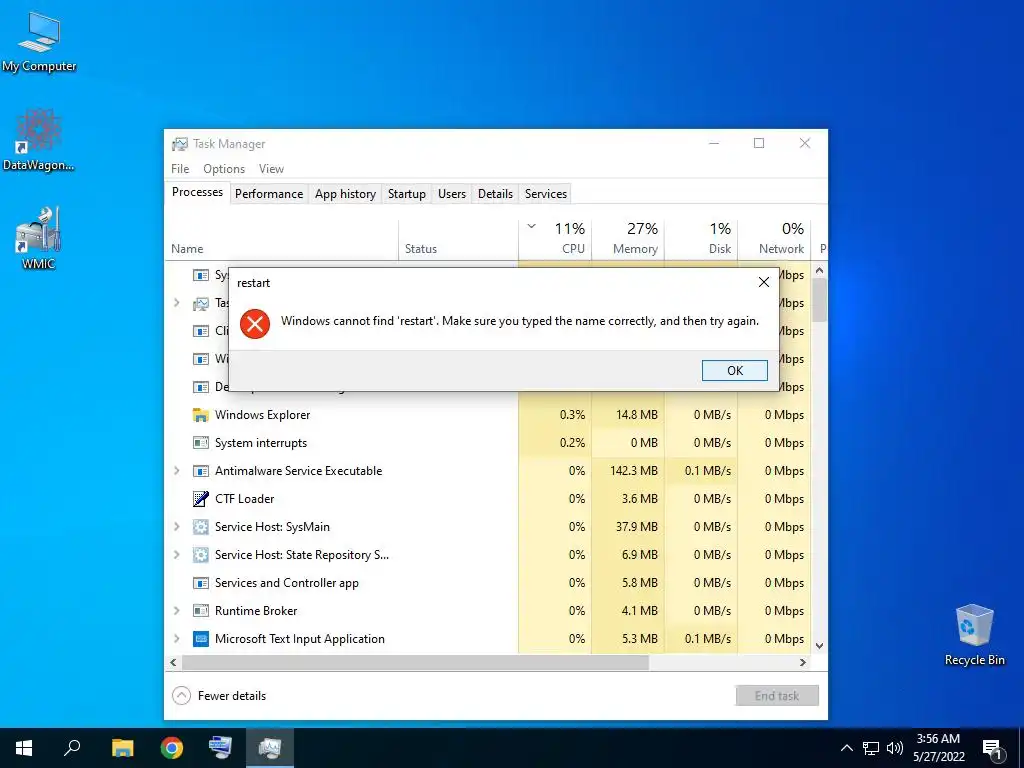Open the File menu
Screen dimensions: 1024x768
[x=180, y=168]
